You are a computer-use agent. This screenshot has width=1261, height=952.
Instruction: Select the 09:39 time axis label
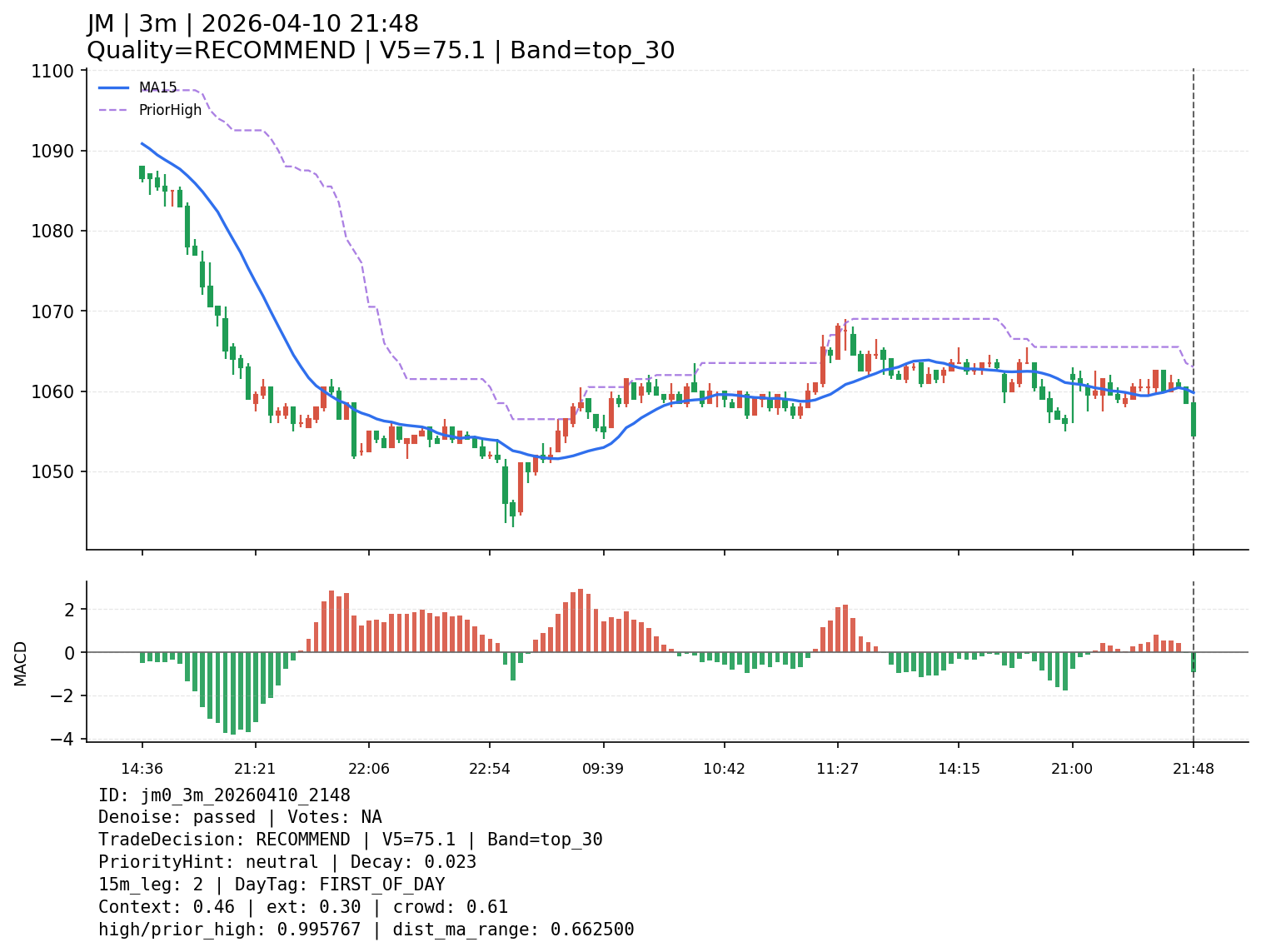[x=604, y=769]
